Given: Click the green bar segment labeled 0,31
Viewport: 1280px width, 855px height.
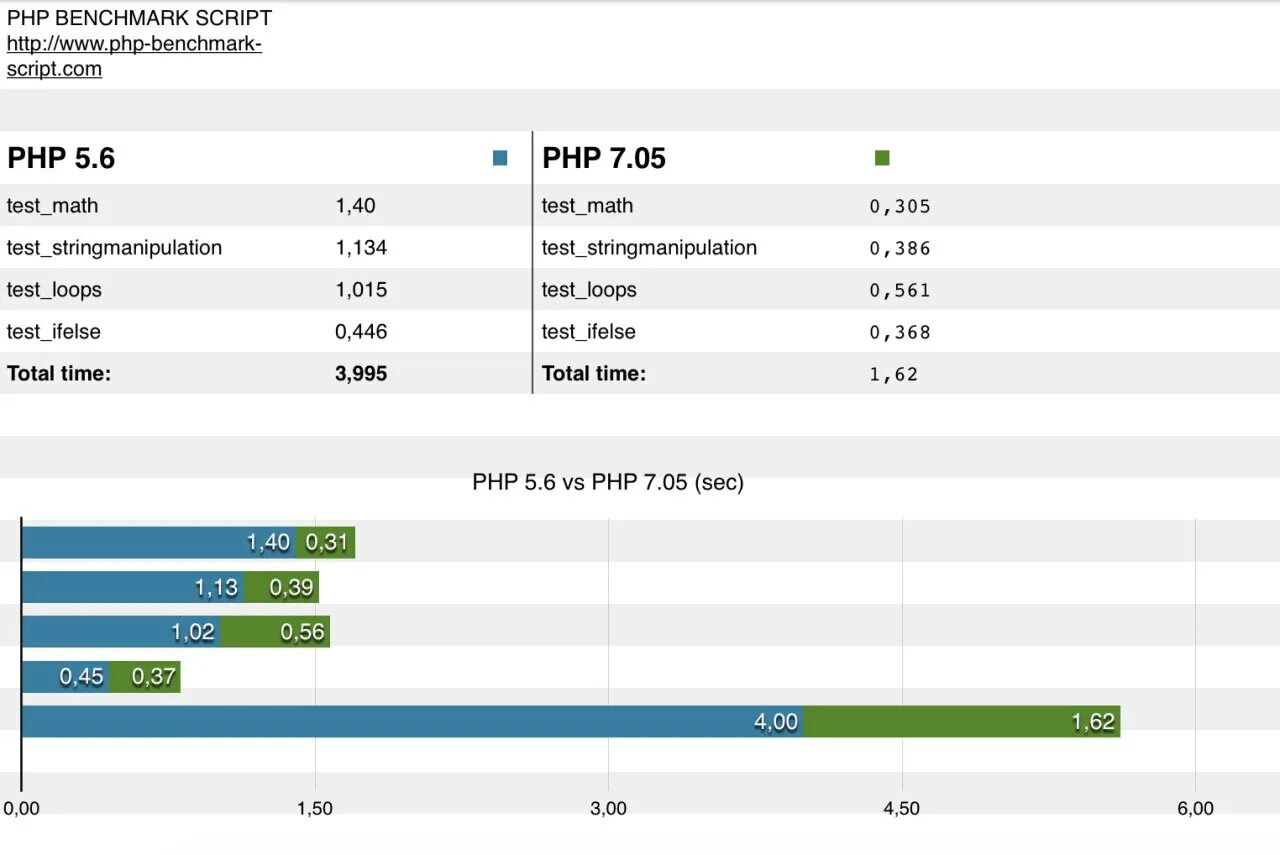Looking at the screenshot, I should 326,542.
